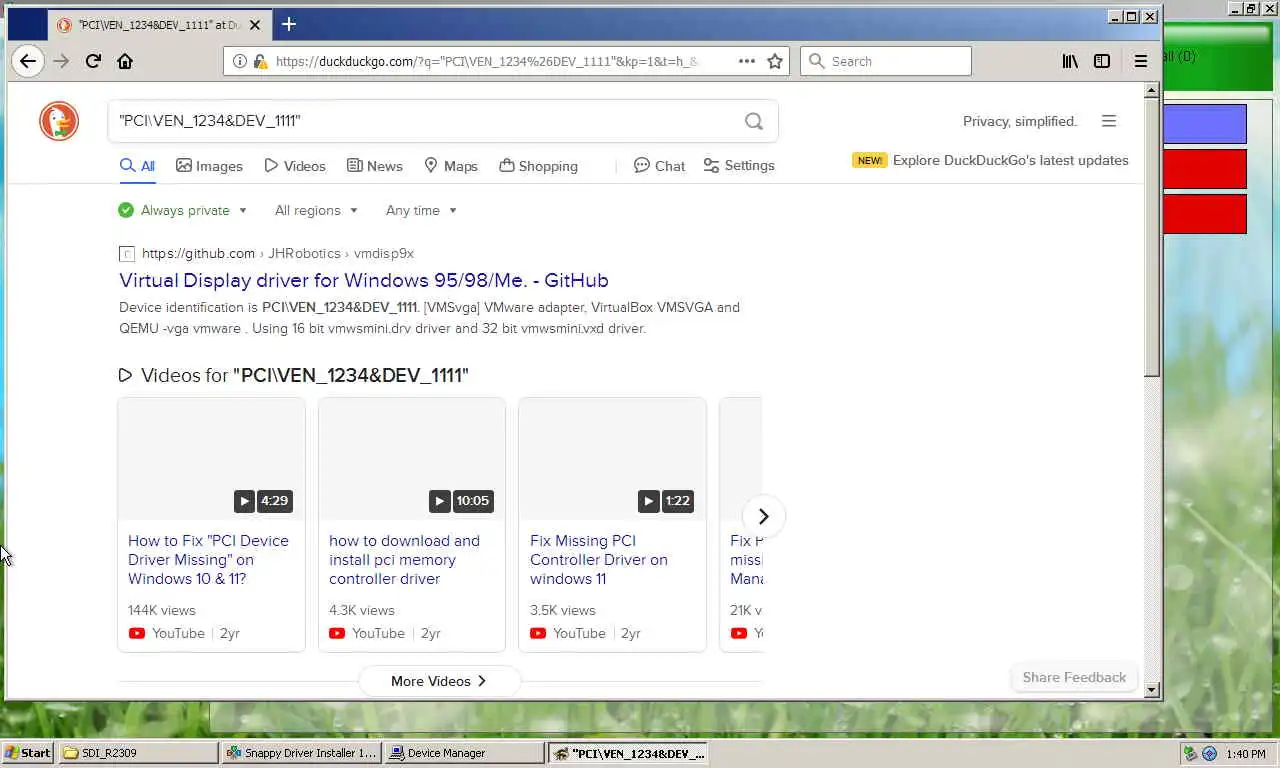The height and width of the screenshot is (768, 1280).
Task: Open How to Fix PCI Device Driver video
Action: coord(208,560)
